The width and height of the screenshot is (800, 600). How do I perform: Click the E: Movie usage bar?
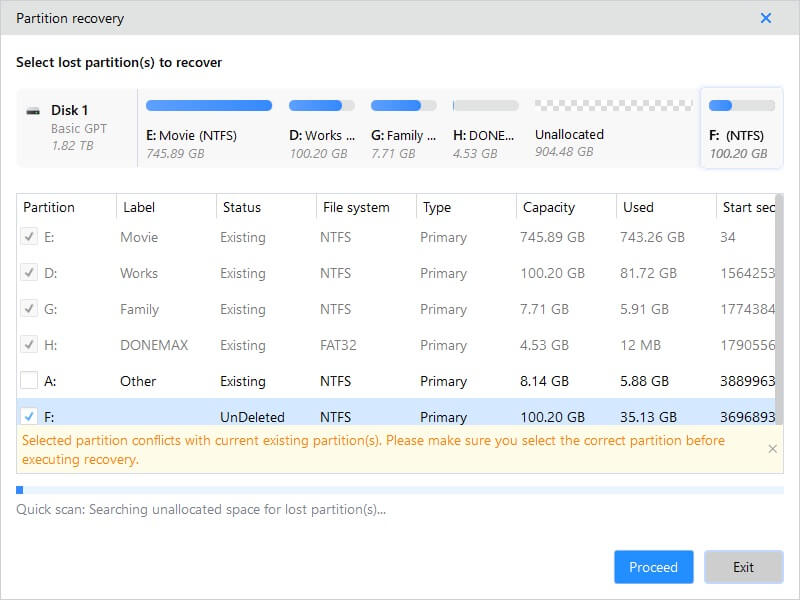[209, 106]
